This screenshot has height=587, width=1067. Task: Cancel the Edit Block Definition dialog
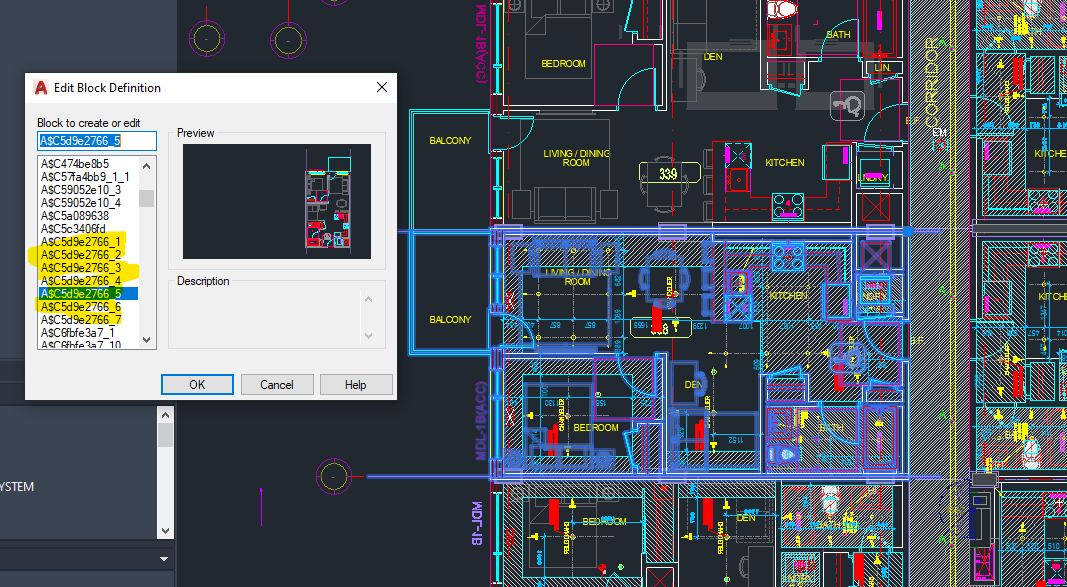pyautogui.click(x=277, y=384)
